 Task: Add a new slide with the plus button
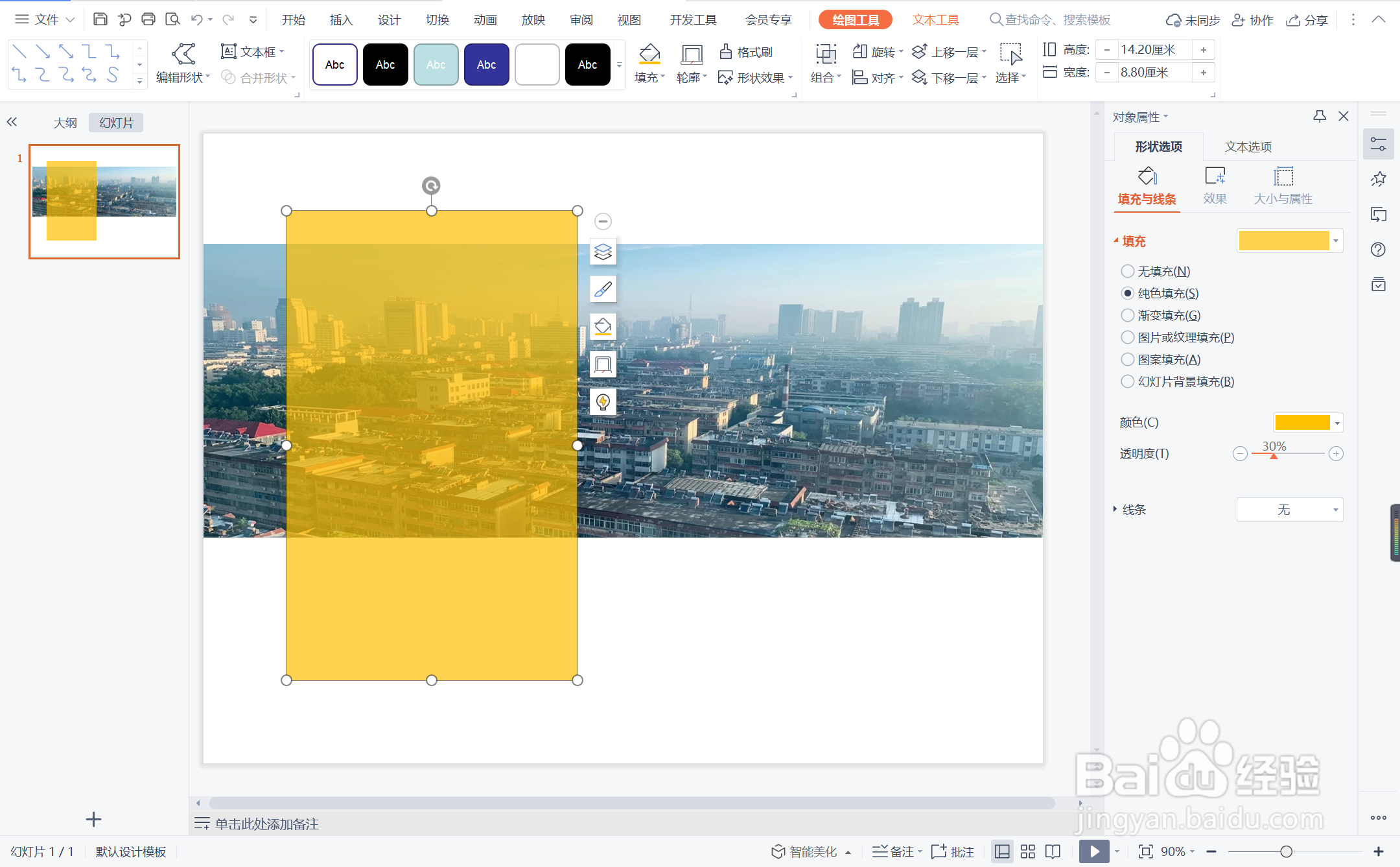[93, 820]
